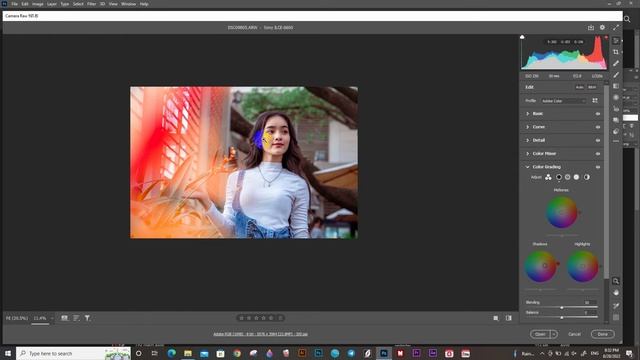
Task: Click the Auto button in Edit header
Action: pos(580,87)
